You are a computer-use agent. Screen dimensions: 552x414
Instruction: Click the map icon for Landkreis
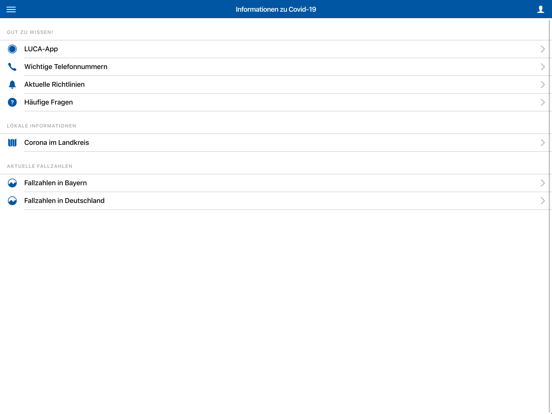pyautogui.click(x=12, y=143)
